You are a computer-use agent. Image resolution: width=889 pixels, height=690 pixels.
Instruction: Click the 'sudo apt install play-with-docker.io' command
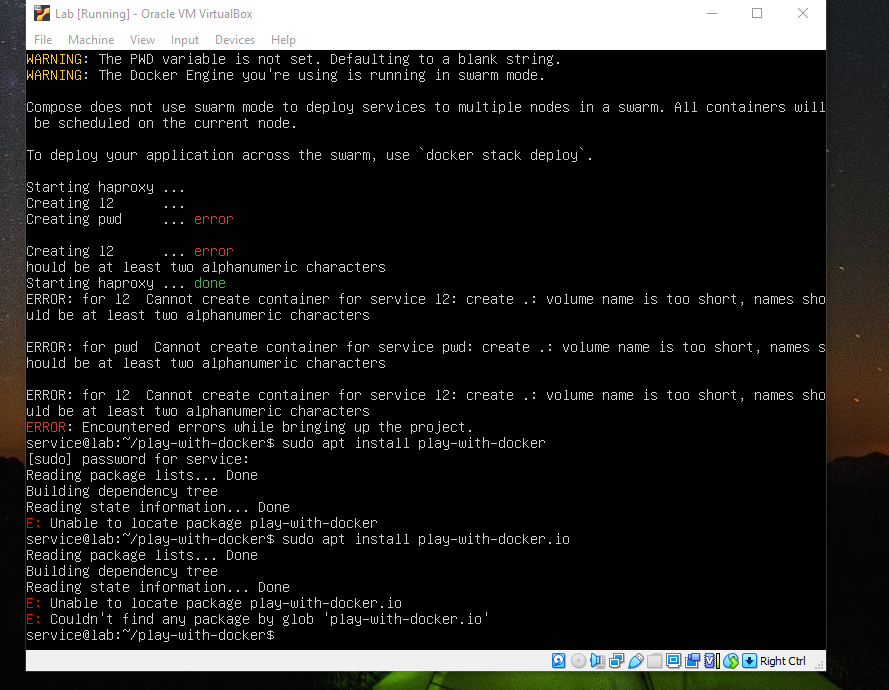(x=425, y=539)
